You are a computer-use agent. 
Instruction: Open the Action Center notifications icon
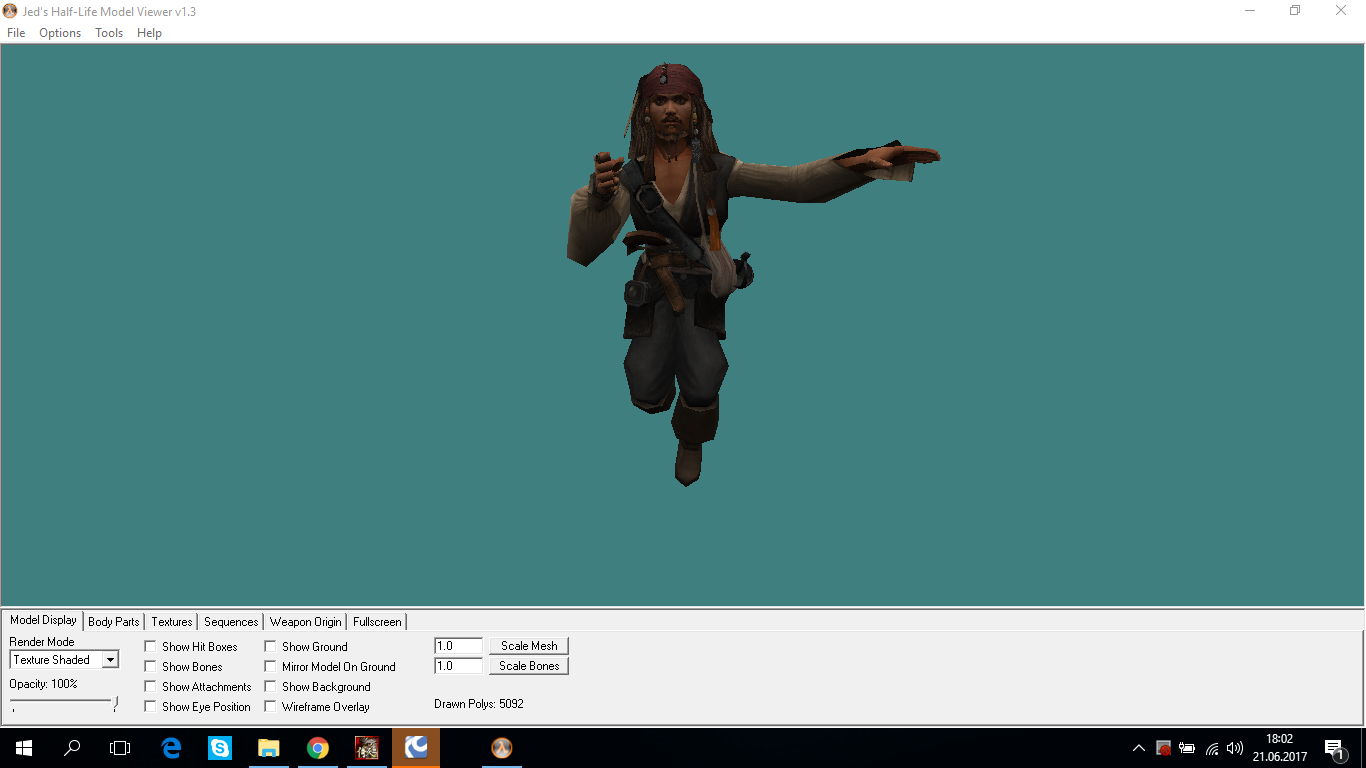click(x=1334, y=748)
